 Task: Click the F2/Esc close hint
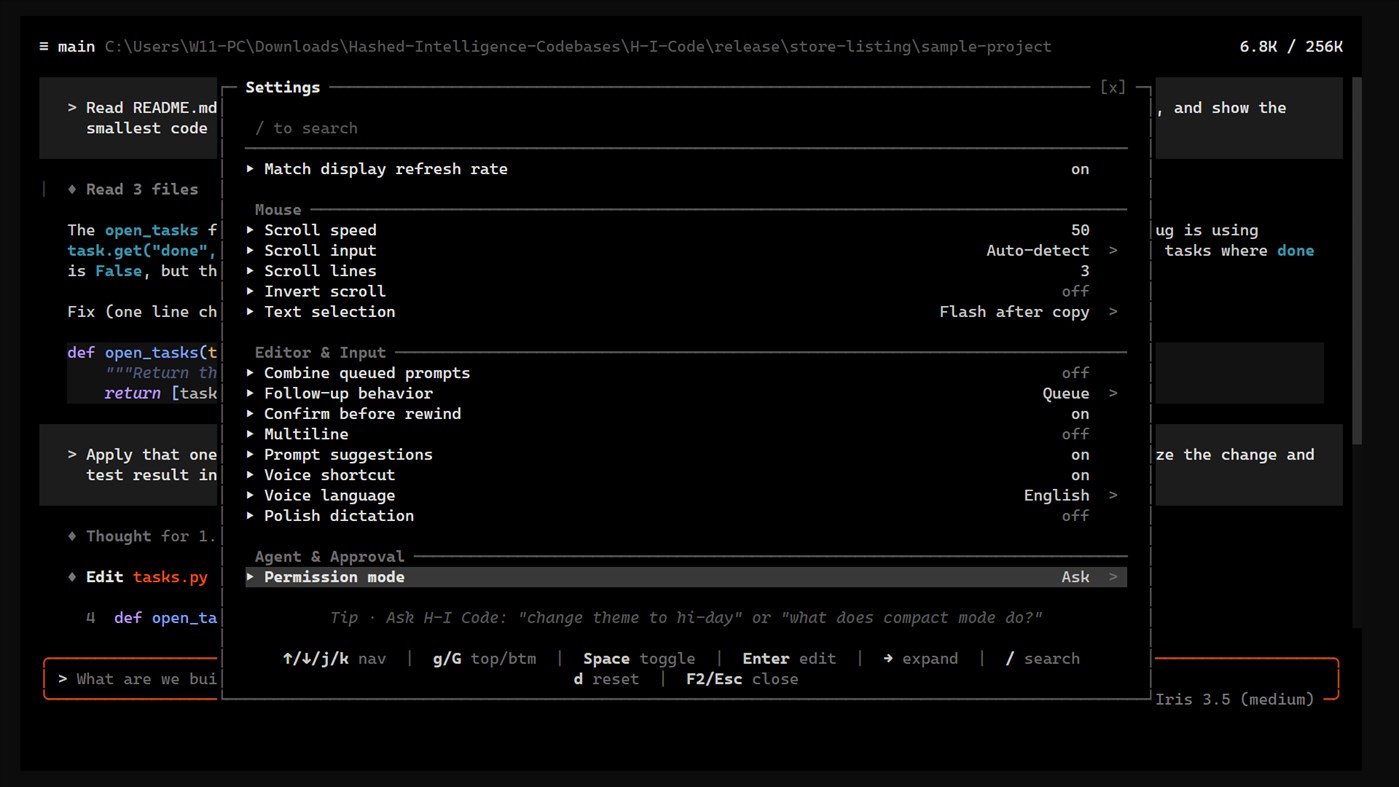coord(742,679)
